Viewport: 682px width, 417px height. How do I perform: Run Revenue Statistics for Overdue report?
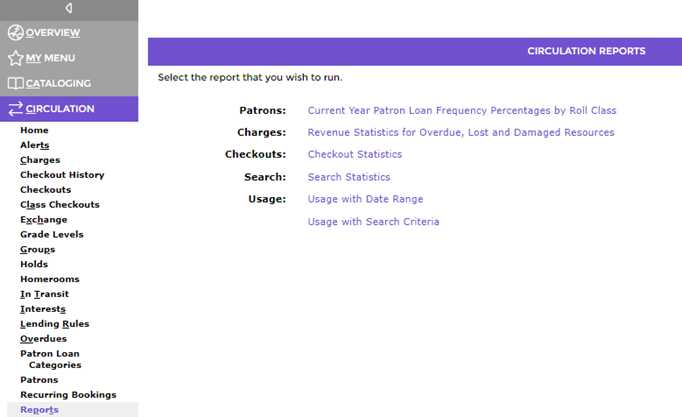pos(461,132)
